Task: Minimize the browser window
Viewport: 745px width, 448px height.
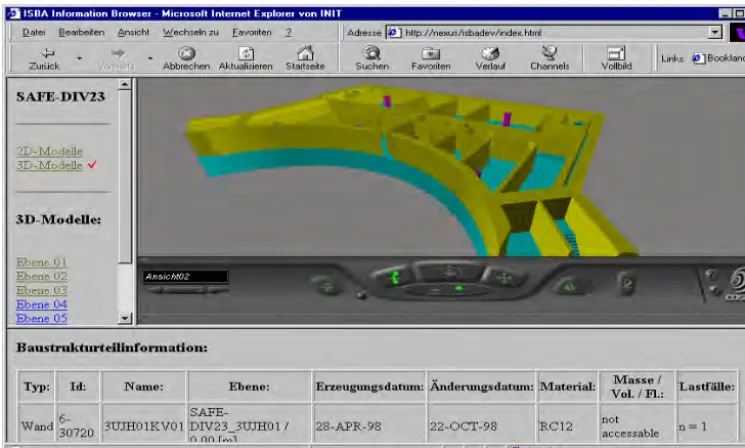Action: pos(725,14)
